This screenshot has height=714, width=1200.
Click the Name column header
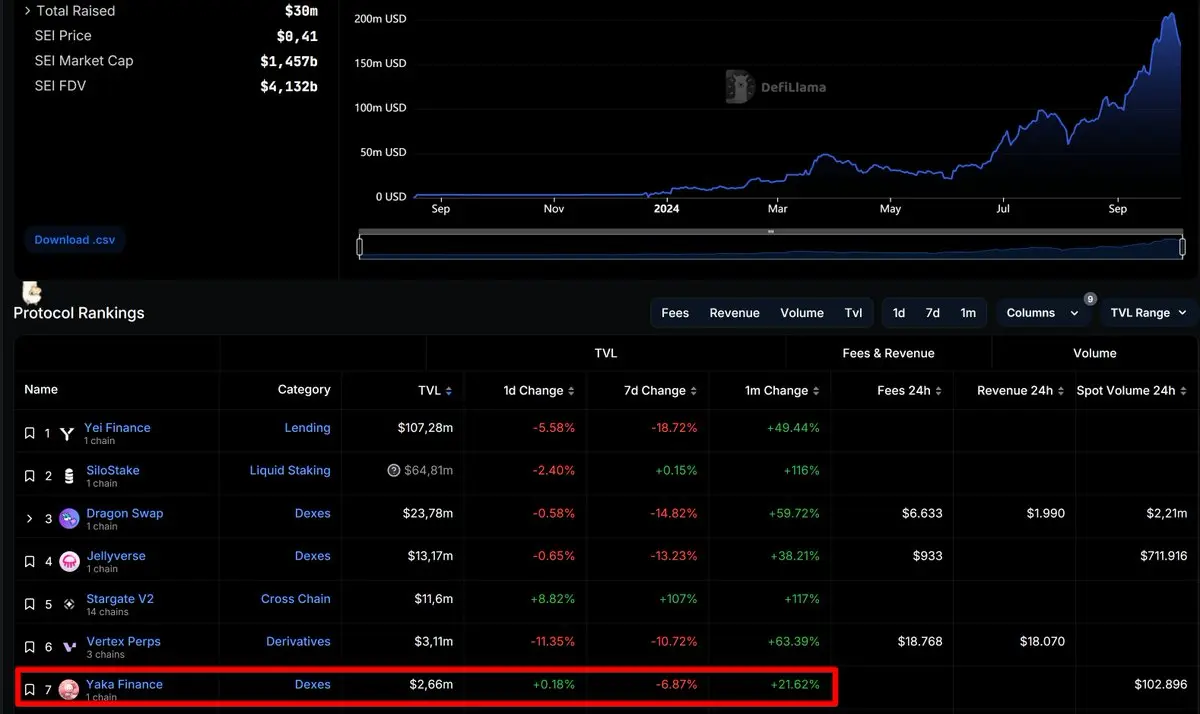tap(41, 390)
